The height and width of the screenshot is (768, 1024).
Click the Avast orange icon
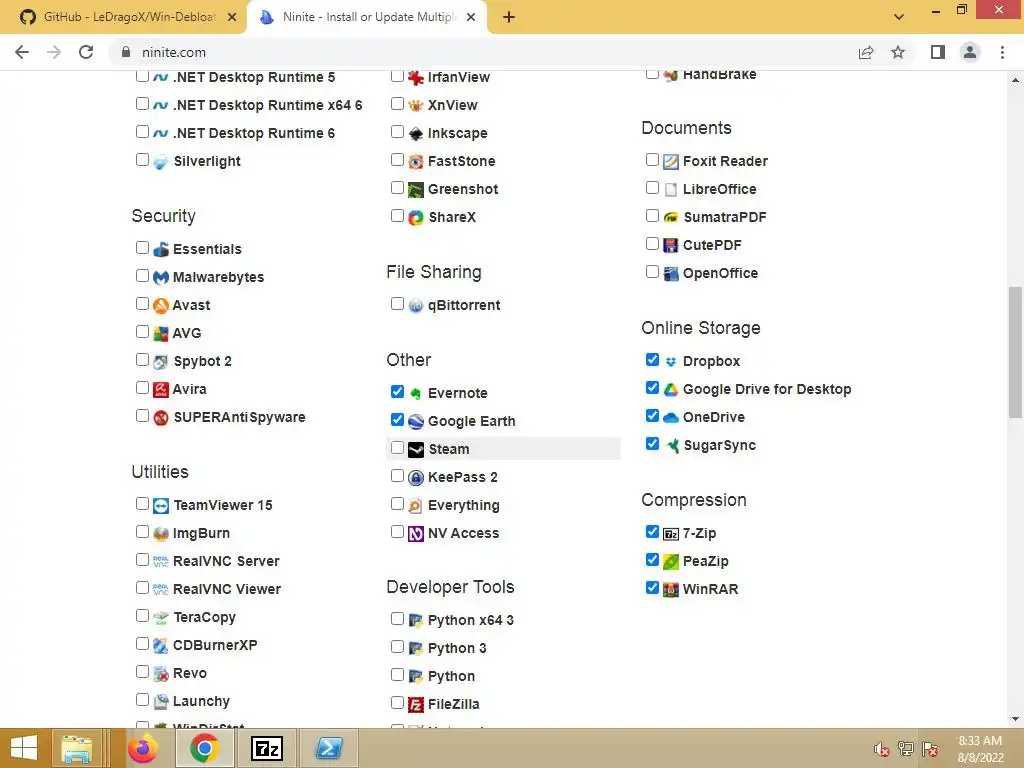pyautogui.click(x=161, y=306)
